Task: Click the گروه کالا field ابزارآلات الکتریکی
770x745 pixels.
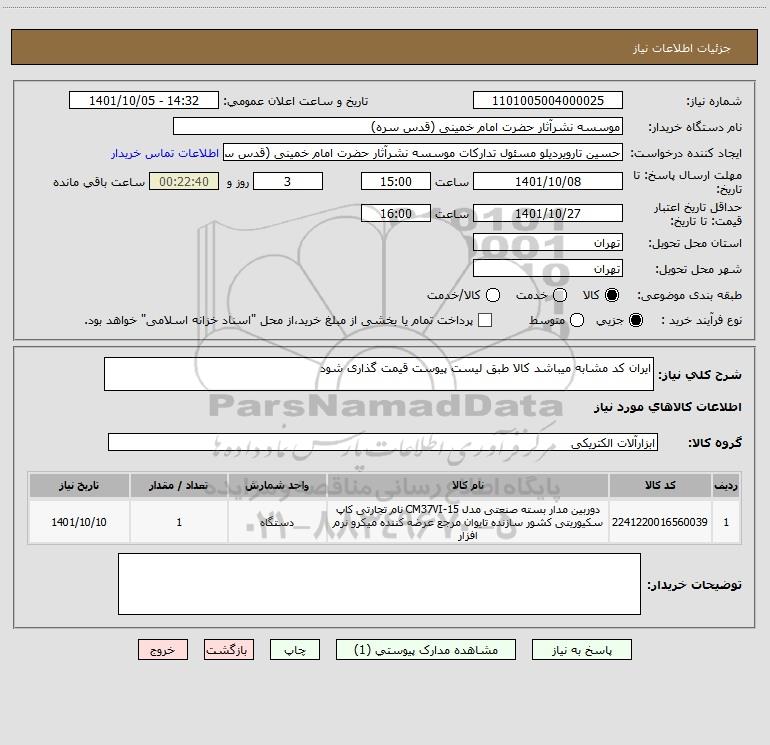Action: tap(383, 442)
